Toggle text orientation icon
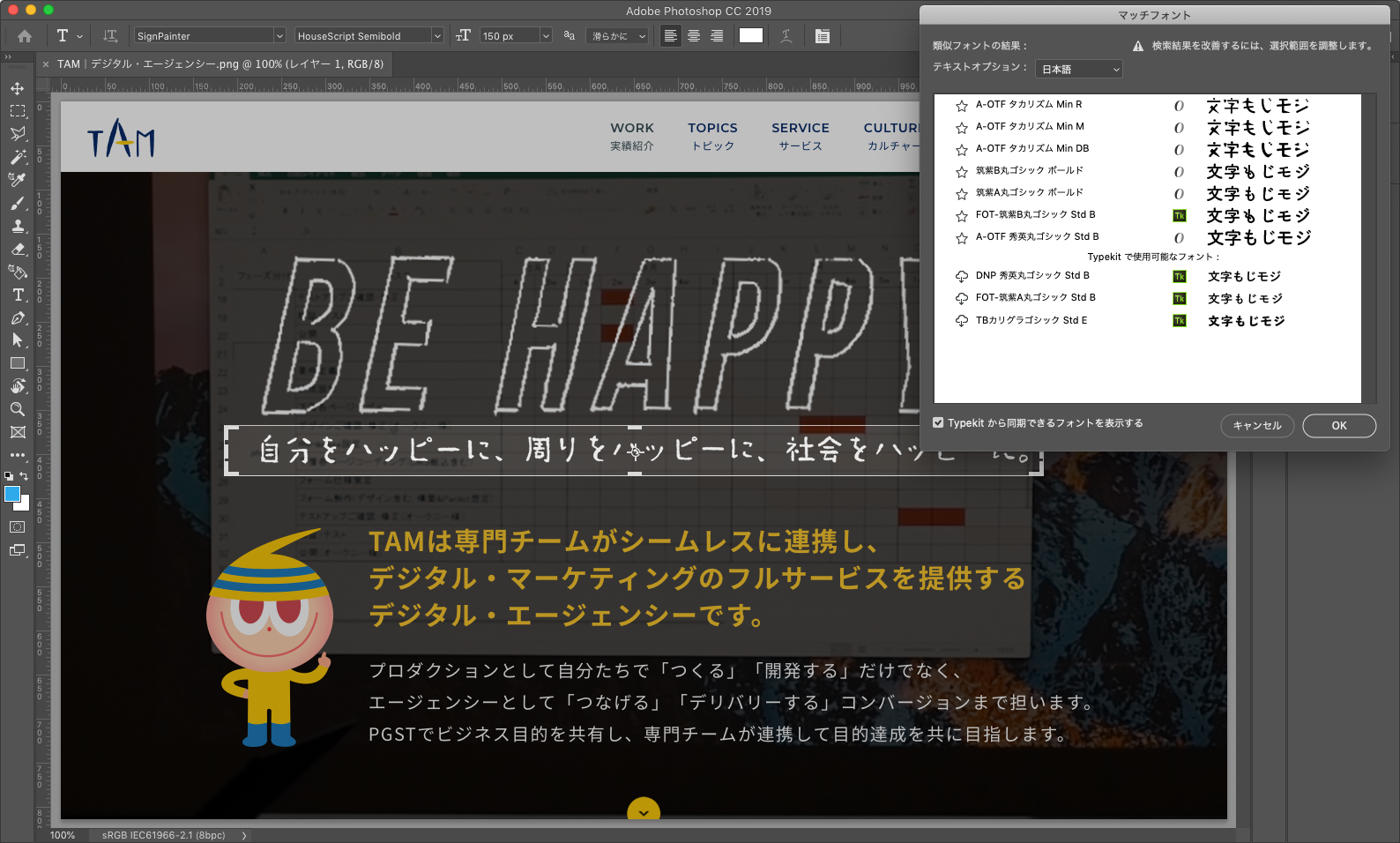This screenshot has height=843, width=1400. point(110,36)
